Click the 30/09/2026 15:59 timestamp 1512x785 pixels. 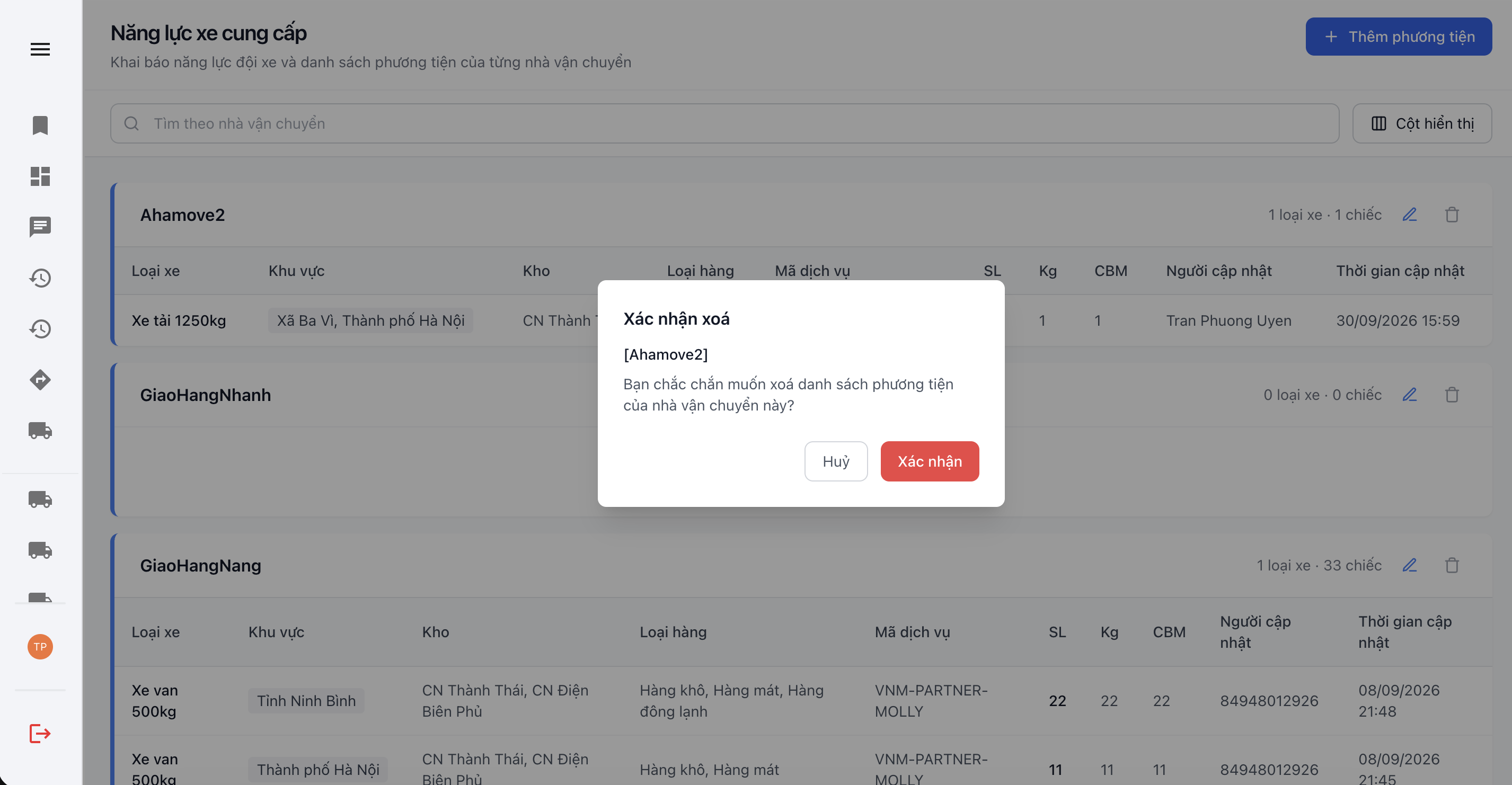click(x=1398, y=320)
